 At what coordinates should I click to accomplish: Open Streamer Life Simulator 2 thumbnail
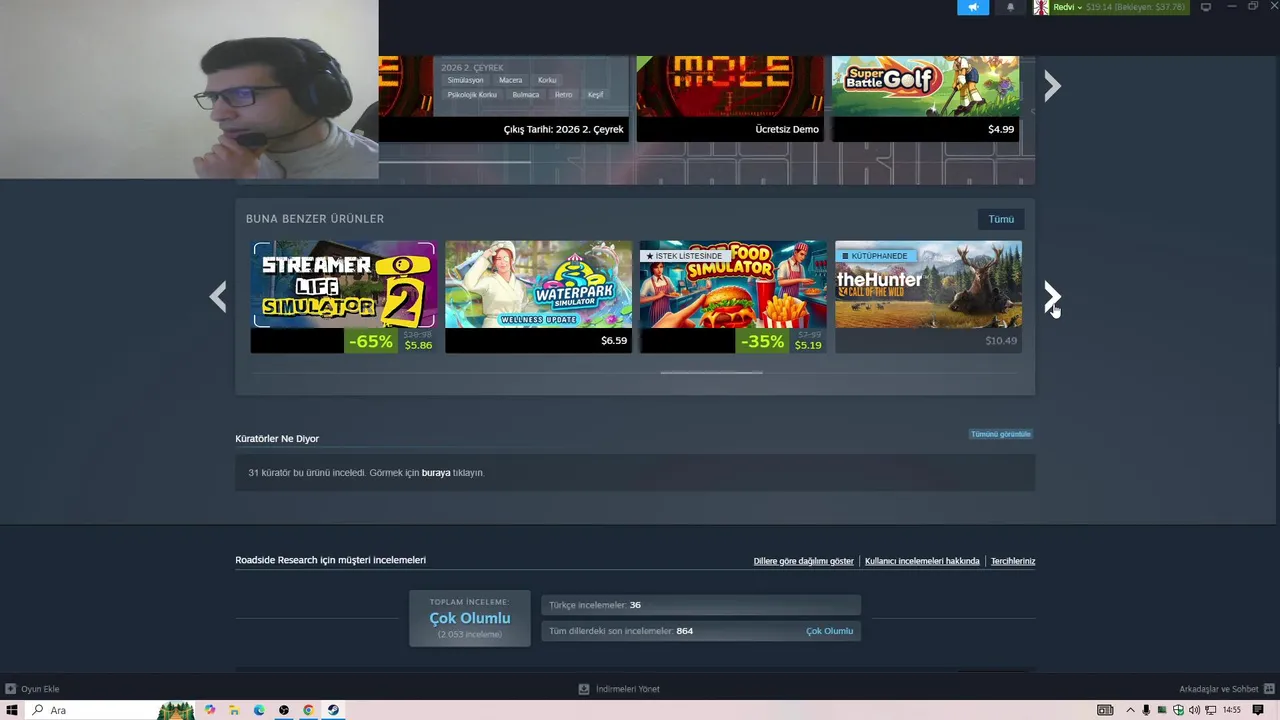(344, 285)
